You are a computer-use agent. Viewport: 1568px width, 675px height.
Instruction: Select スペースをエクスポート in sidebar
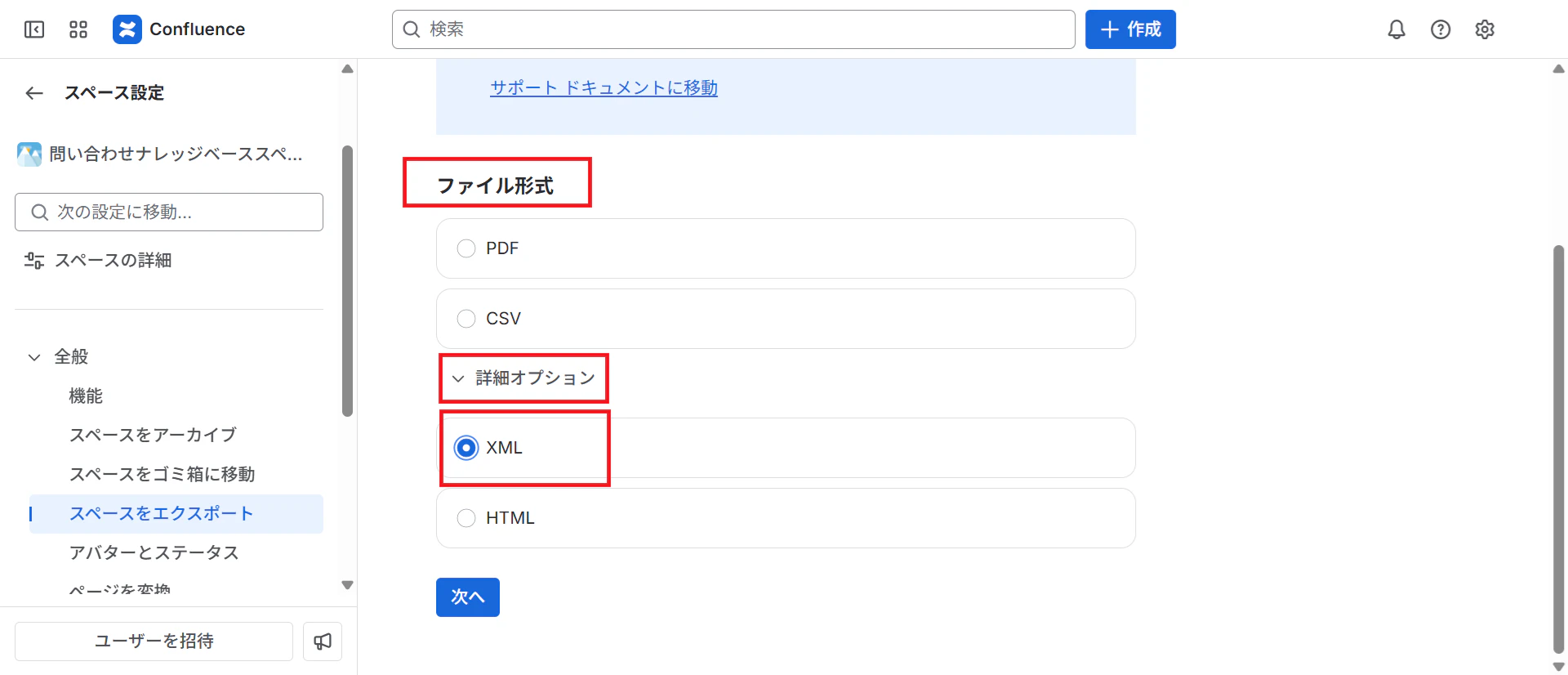tap(176, 514)
